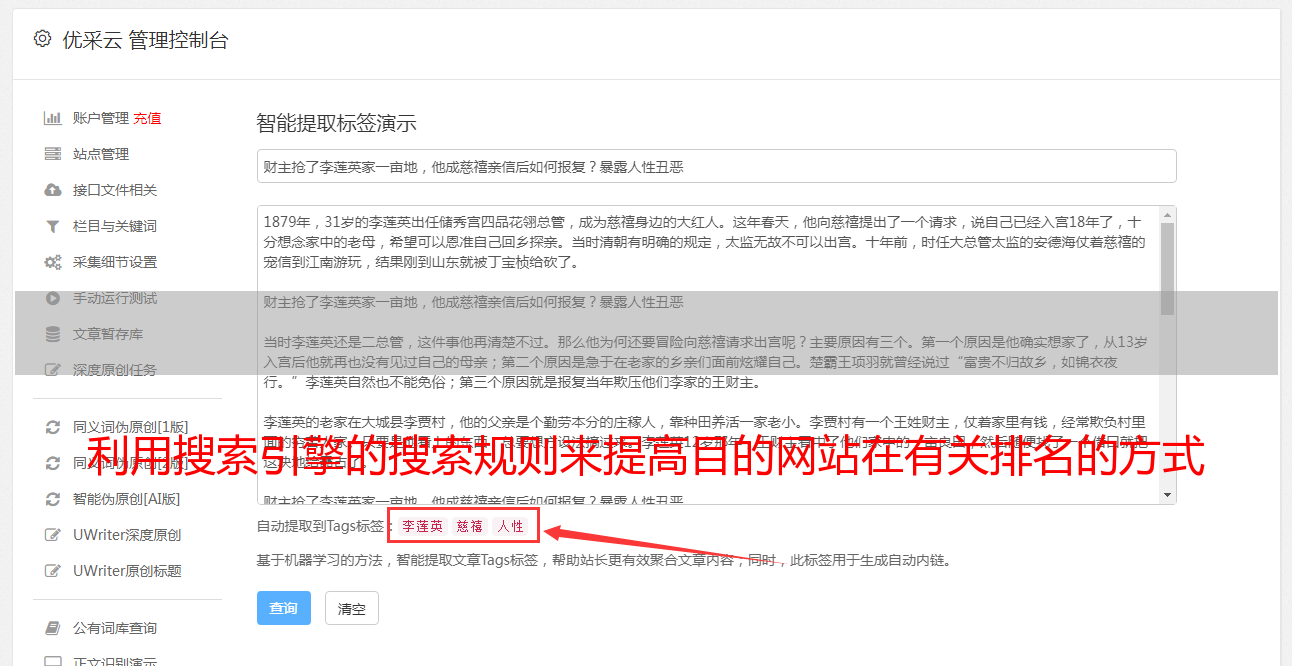
Task: Click the 清空 button
Action: click(352, 608)
